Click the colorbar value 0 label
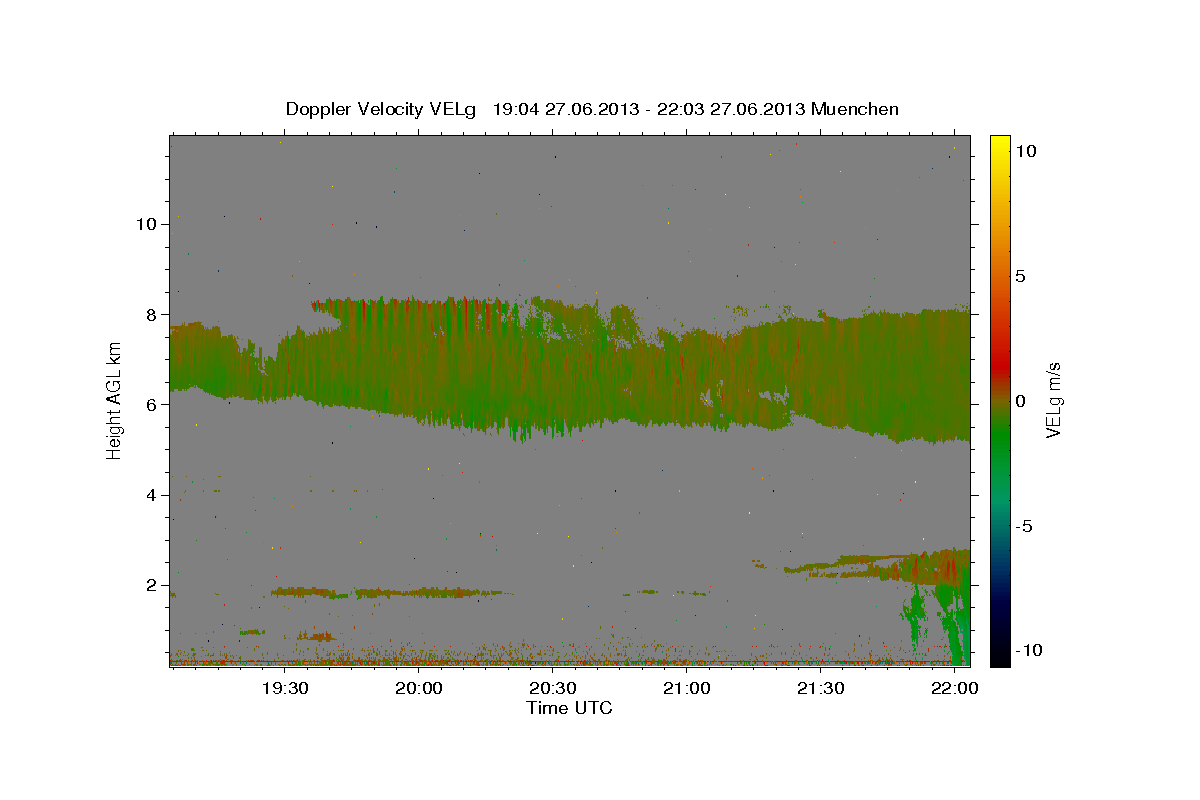 pyautogui.click(x=1020, y=401)
